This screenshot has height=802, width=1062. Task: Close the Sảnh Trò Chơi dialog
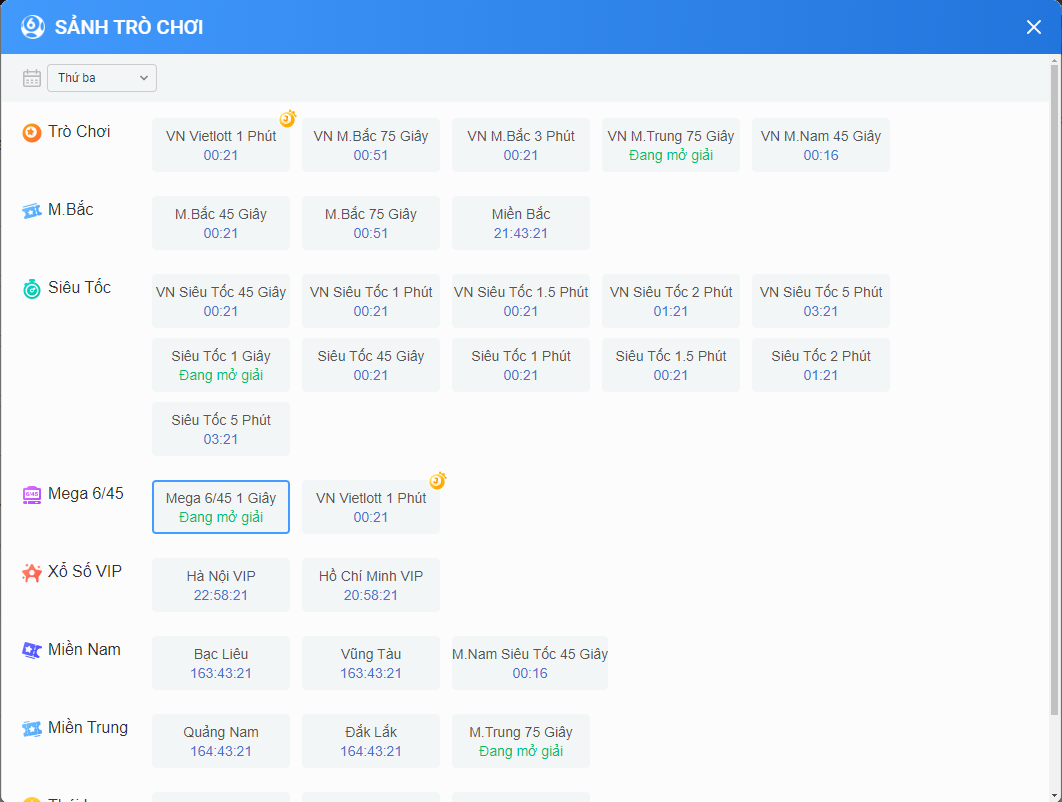[1034, 27]
